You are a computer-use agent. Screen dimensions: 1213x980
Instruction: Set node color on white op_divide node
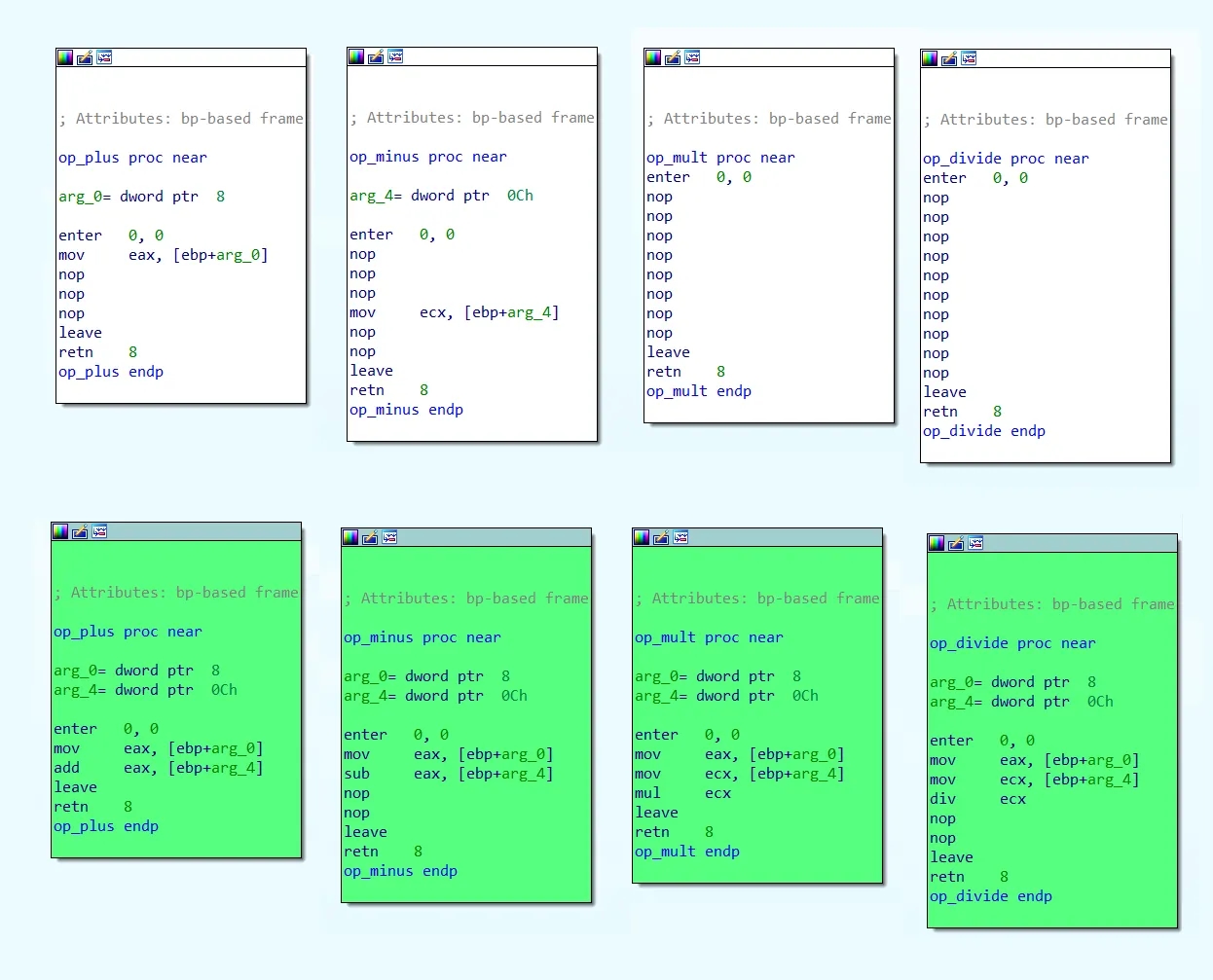(x=930, y=58)
